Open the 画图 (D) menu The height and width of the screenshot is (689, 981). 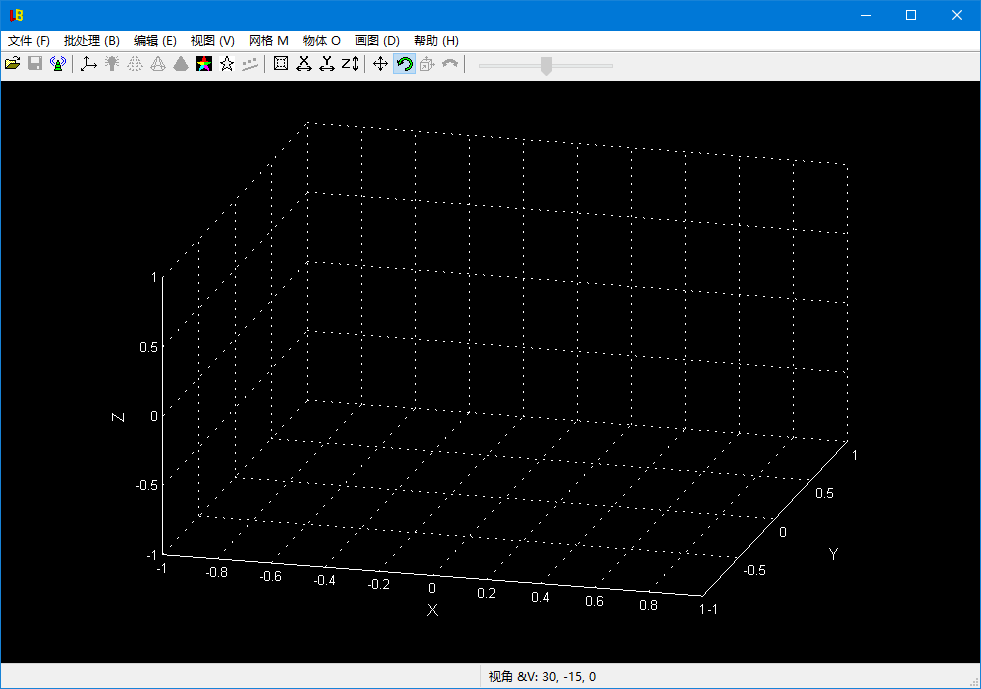tap(377, 41)
